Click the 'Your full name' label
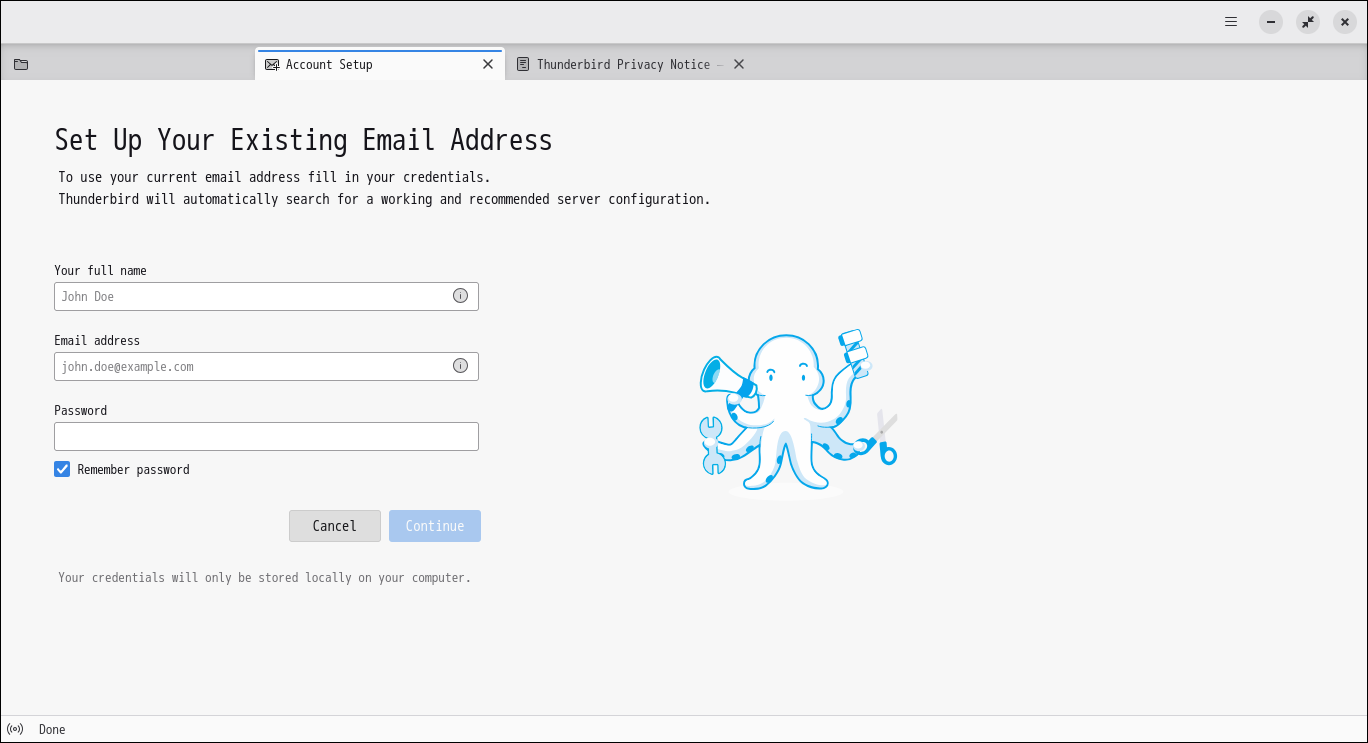The image size is (1368, 743). (100, 271)
